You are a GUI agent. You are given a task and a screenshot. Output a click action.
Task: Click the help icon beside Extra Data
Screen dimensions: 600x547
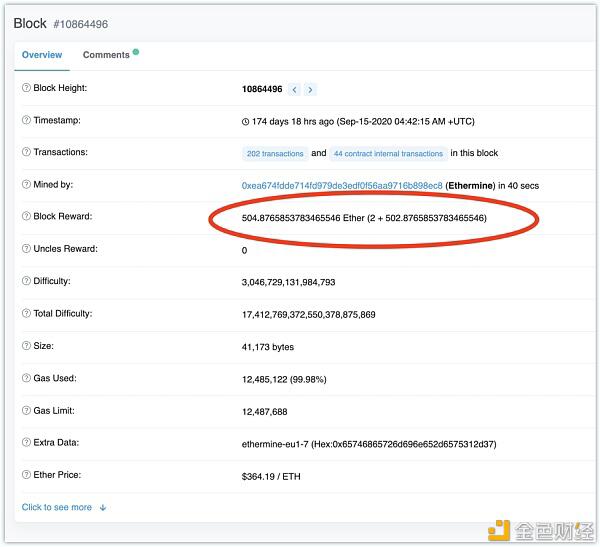click(x=26, y=442)
